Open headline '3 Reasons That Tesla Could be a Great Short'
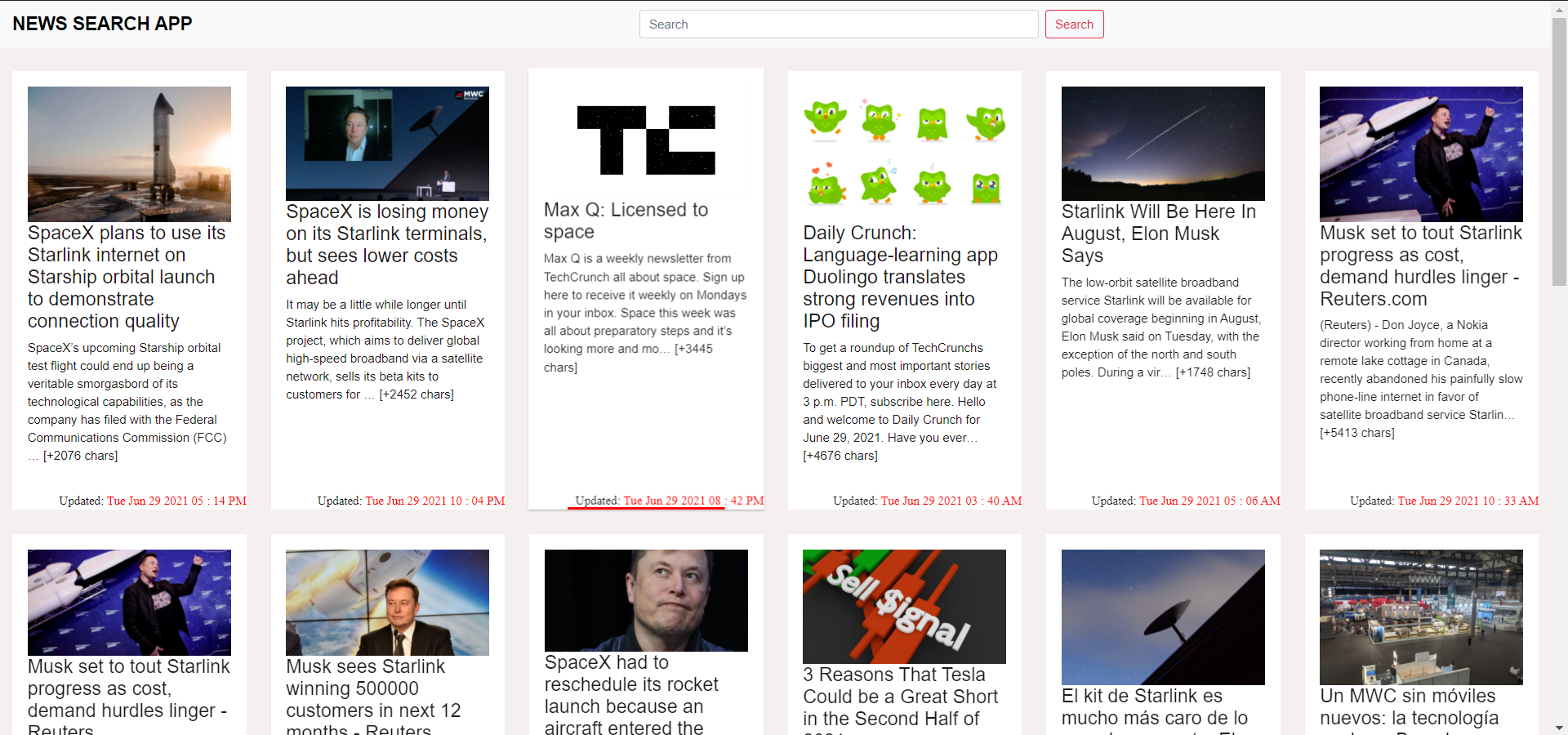 point(900,699)
